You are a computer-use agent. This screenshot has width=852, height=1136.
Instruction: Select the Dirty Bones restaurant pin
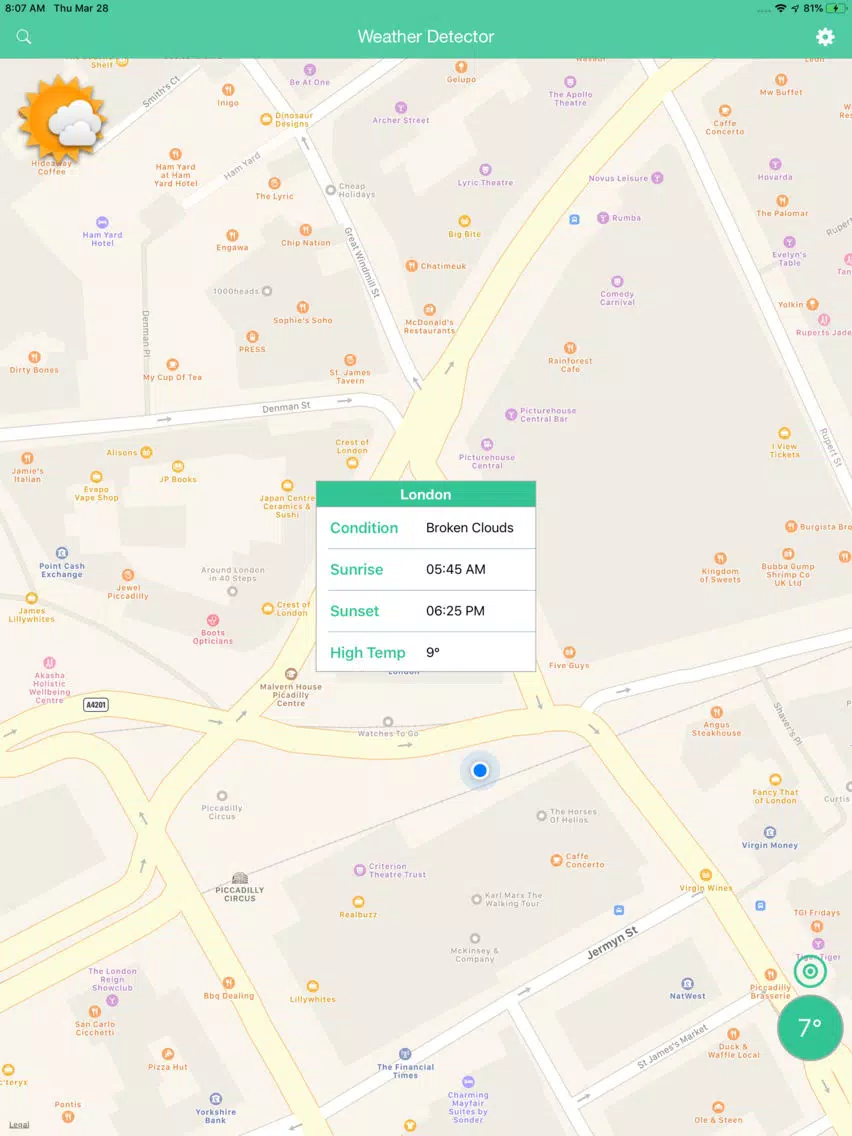pyautogui.click(x=34, y=356)
